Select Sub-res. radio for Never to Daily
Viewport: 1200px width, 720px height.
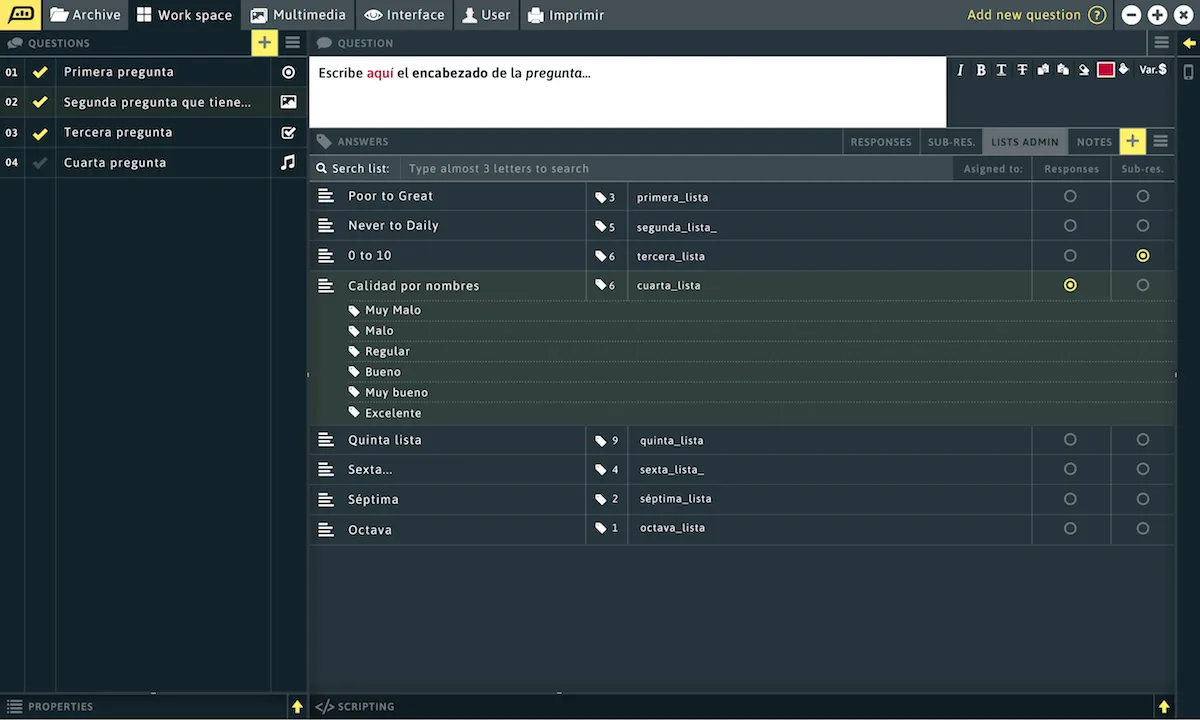tap(1142, 226)
